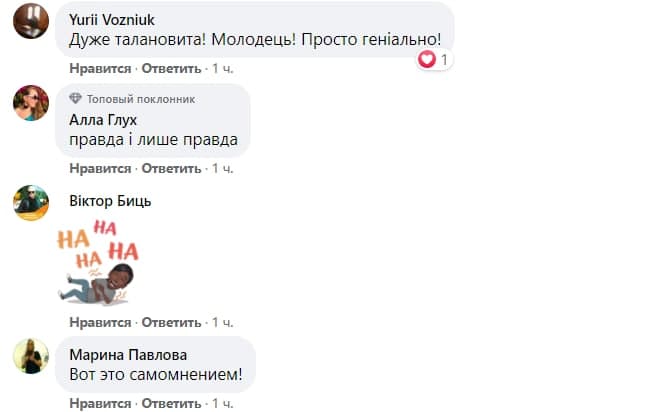649x412 pixels.
Task: Click Нравится under Марина Павлова's comment
Action: [x=100, y=402]
